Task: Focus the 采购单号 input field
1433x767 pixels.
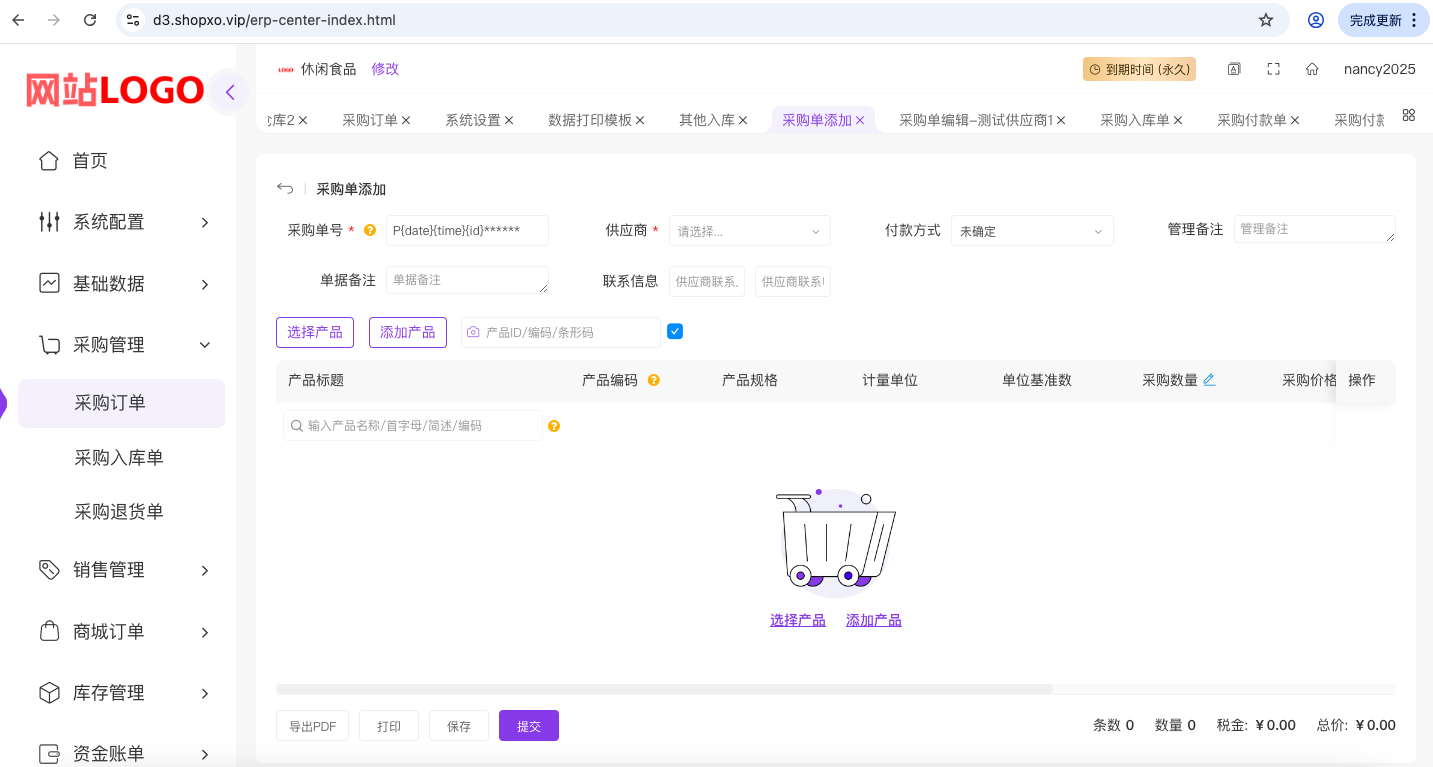Action: [x=467, y=230]
